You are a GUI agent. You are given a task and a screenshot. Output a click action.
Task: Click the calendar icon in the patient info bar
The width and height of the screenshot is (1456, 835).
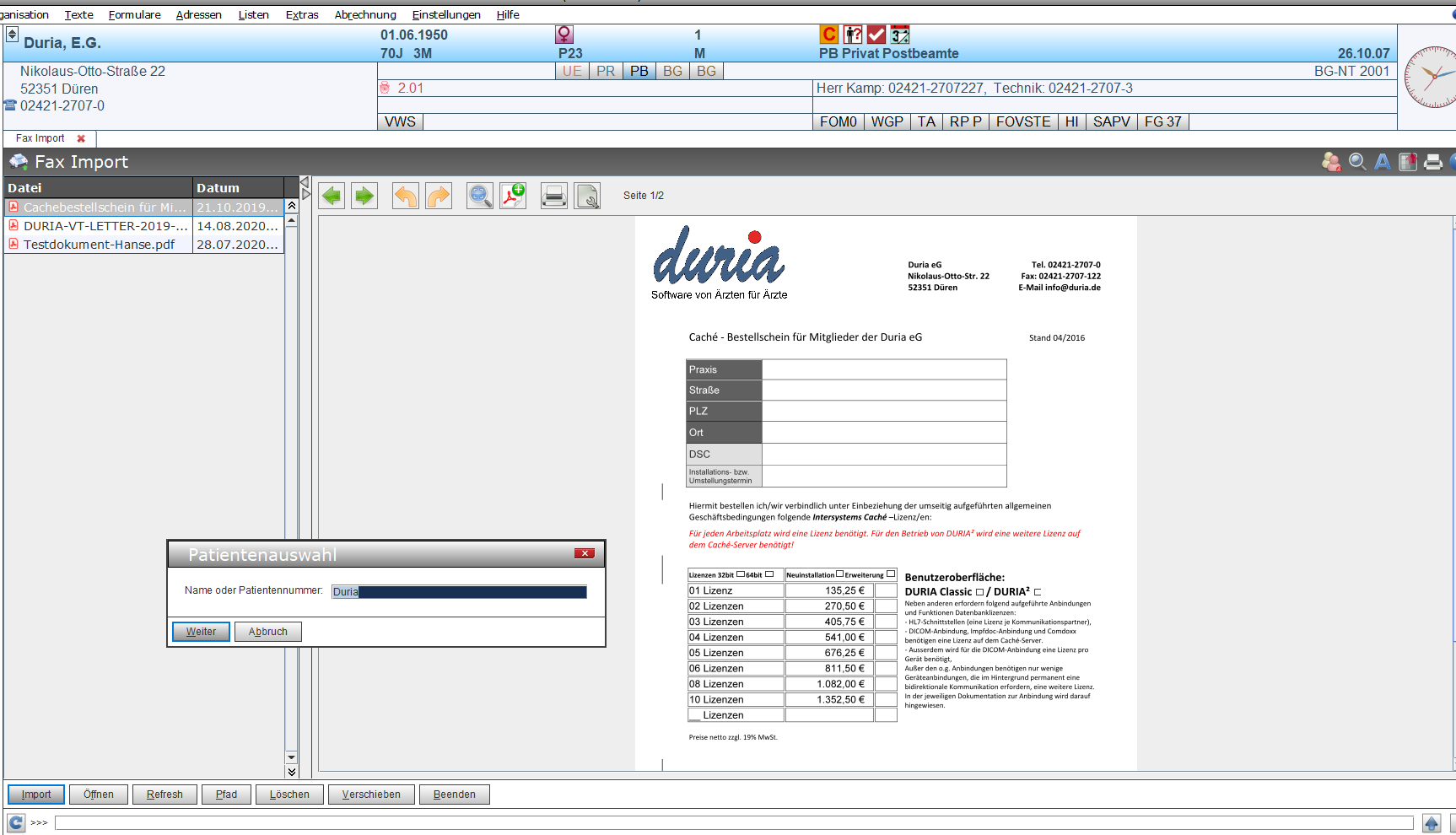tap(899, 35)
